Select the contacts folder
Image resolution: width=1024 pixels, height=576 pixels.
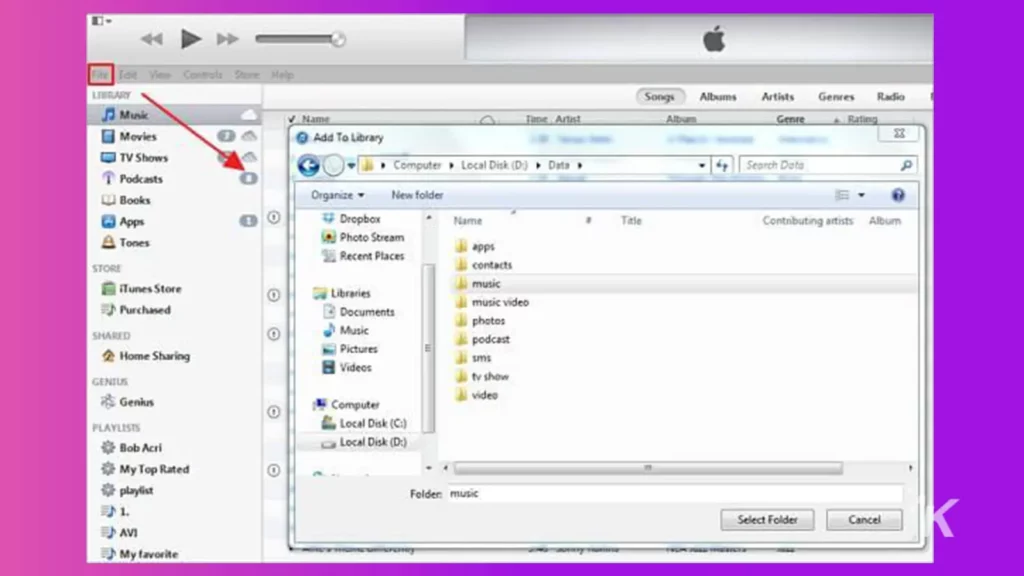pos(492,265)
